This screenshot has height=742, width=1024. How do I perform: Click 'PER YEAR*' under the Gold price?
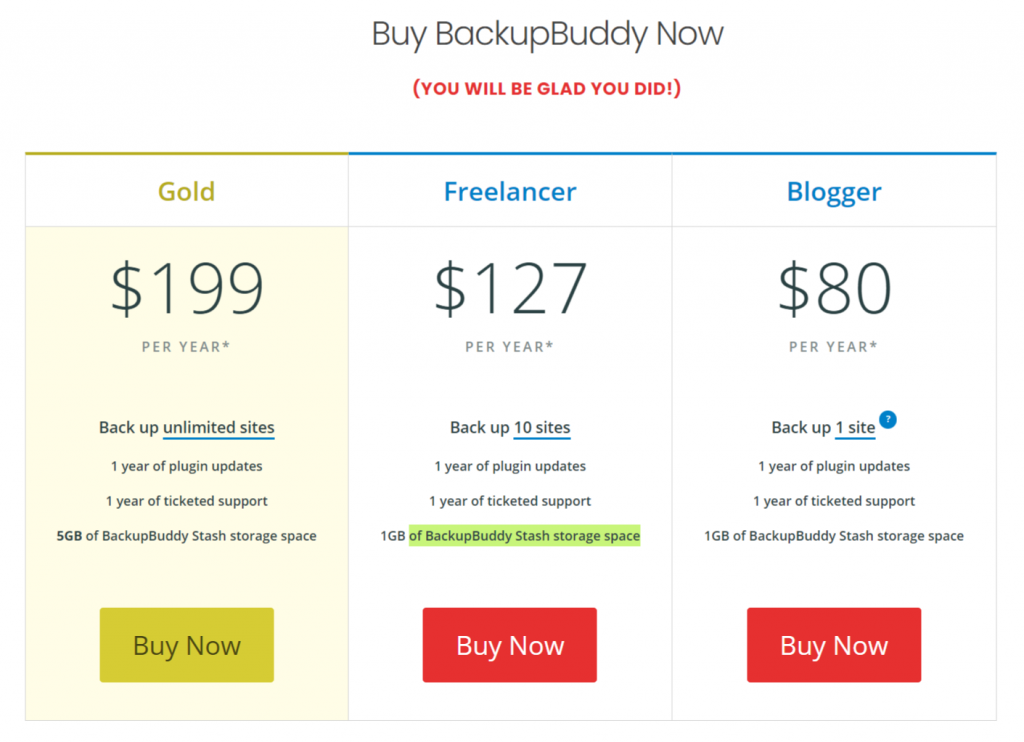[x=186, y=347]
